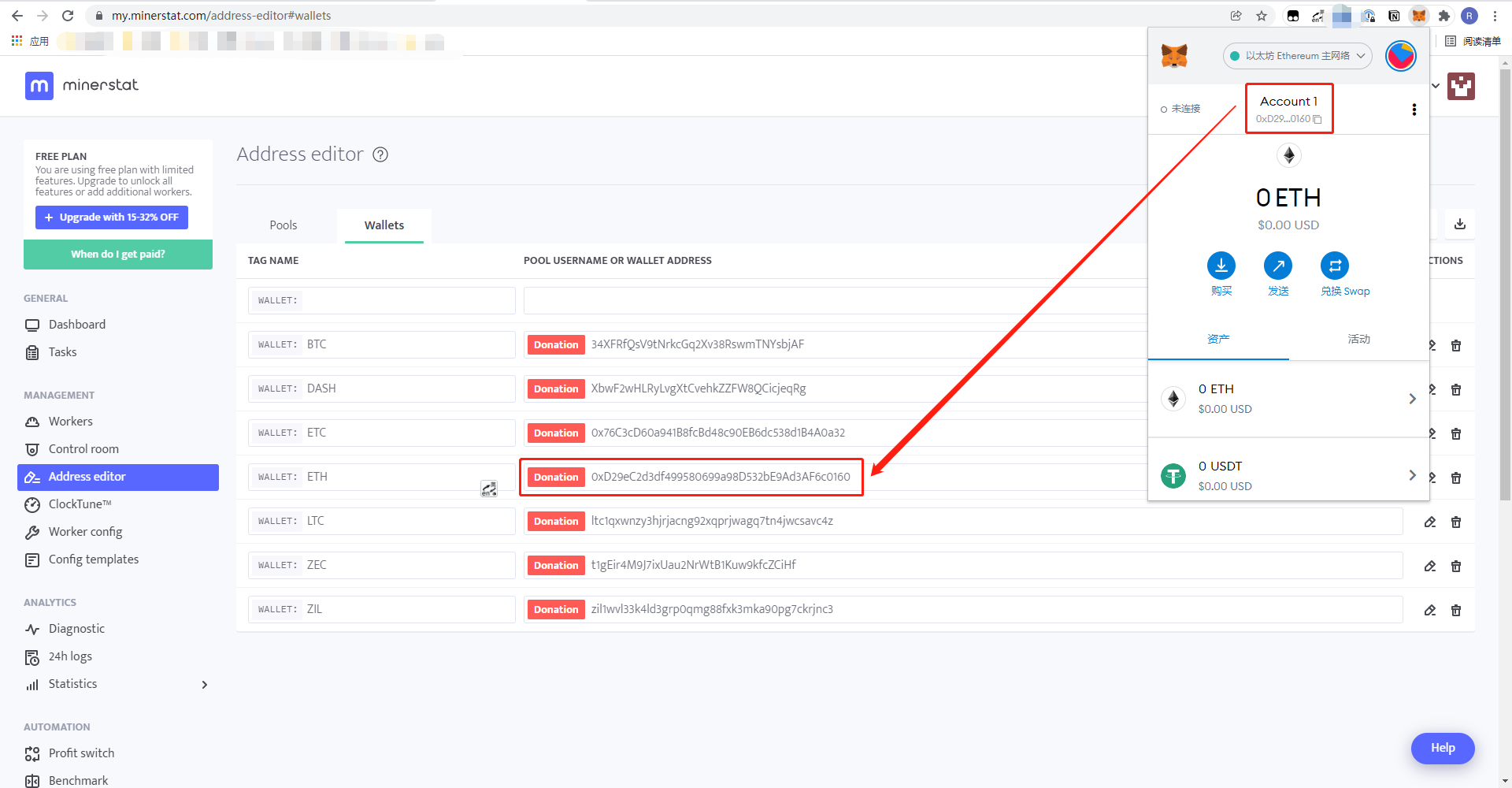
Task: Delete the BTC wallet row
Action: coord(1456,345)
